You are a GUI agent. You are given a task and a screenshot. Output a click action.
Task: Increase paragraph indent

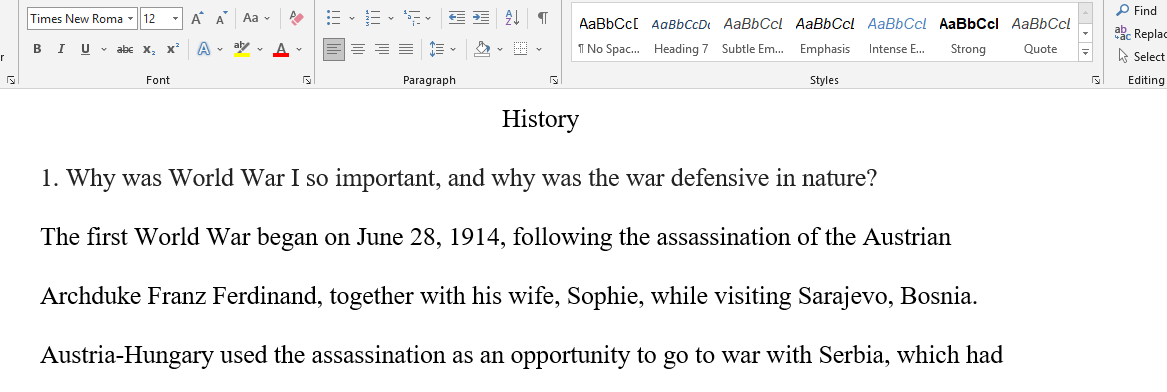pyautogui.click(x=482, y=19)
